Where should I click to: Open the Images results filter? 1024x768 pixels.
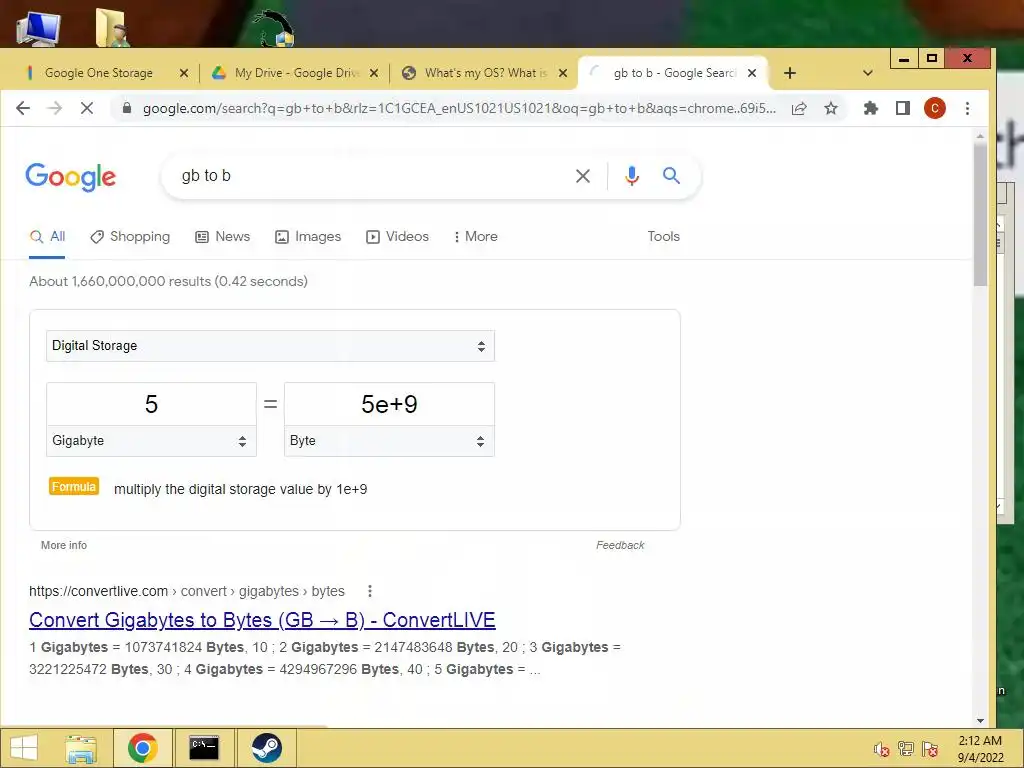click(308, 236)
